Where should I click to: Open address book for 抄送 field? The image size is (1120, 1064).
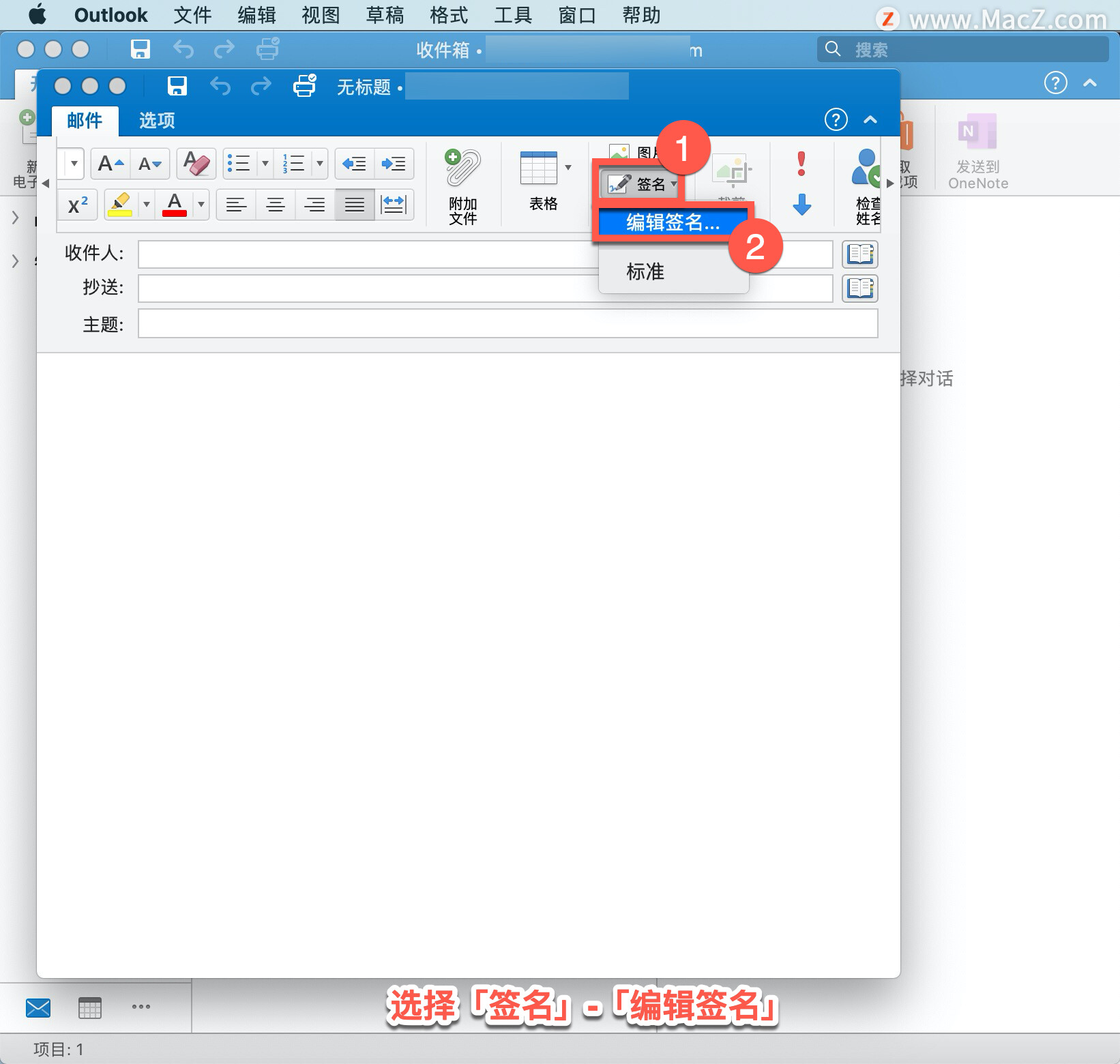860,289
